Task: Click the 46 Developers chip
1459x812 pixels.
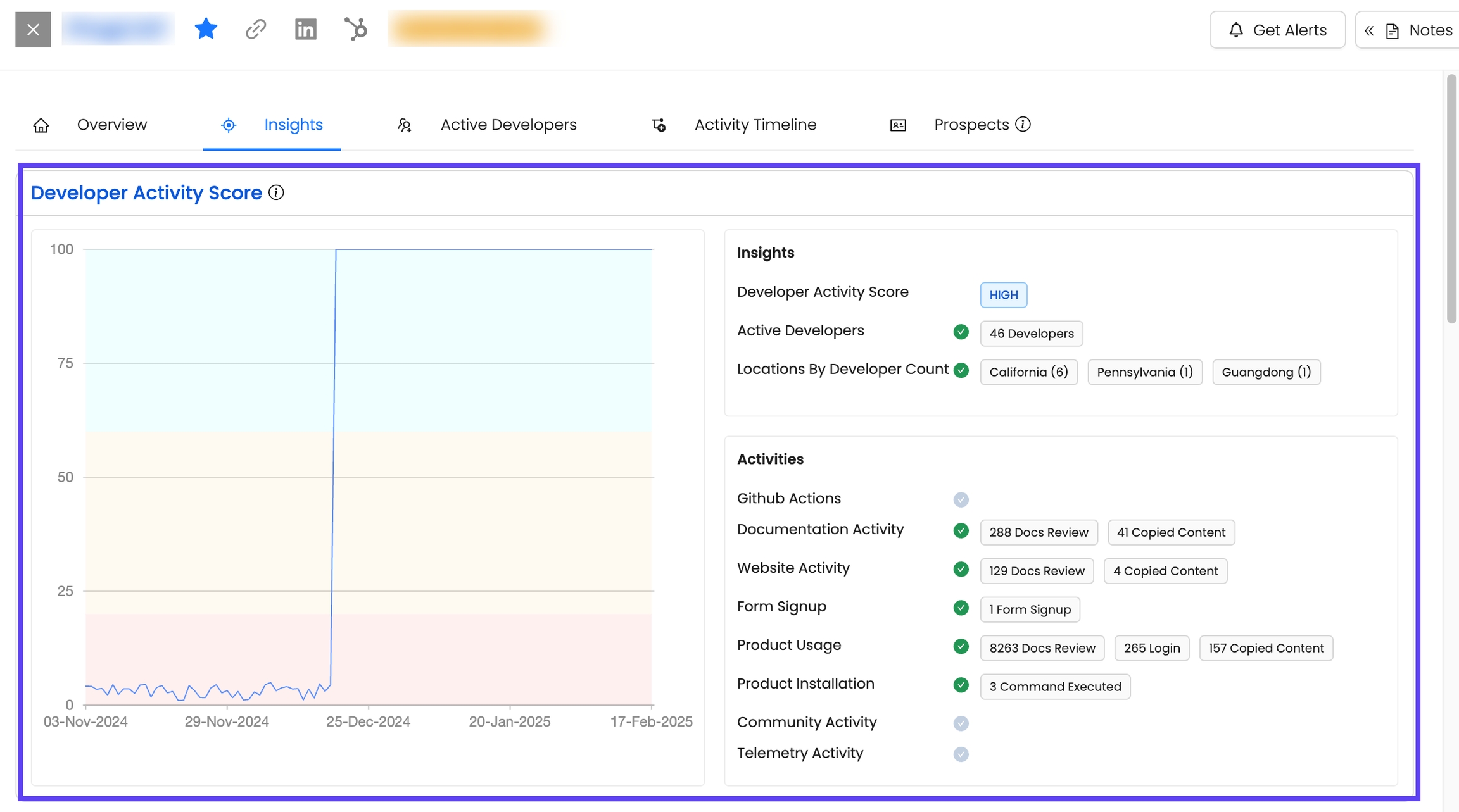Action: pos(1031,334)
